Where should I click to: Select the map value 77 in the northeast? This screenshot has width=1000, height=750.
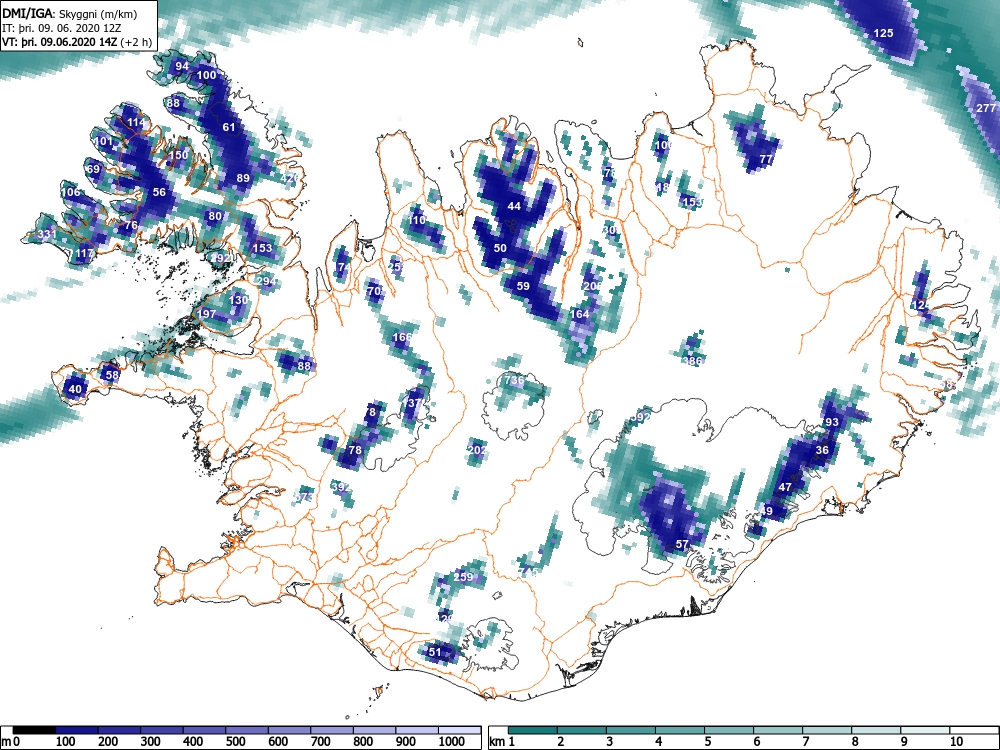point(766,159)
